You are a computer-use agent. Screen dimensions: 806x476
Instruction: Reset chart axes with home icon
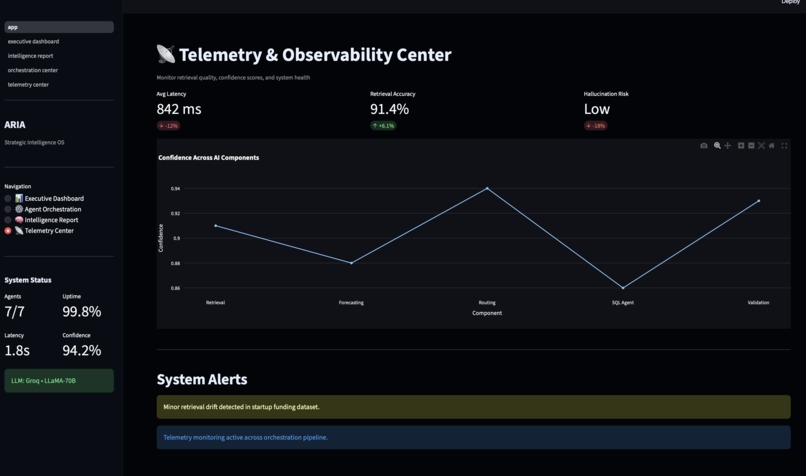pos(772,146)
